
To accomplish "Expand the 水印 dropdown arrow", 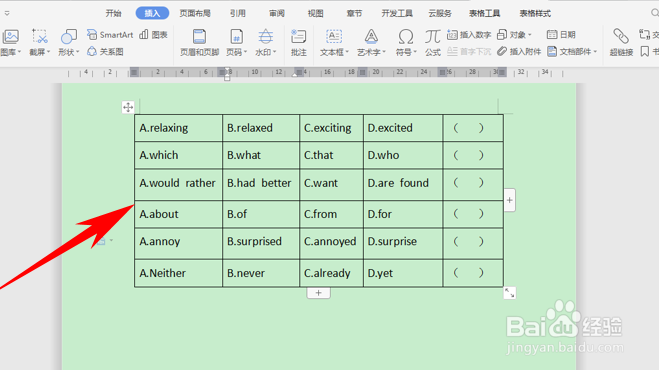I will tap(274, 52).
